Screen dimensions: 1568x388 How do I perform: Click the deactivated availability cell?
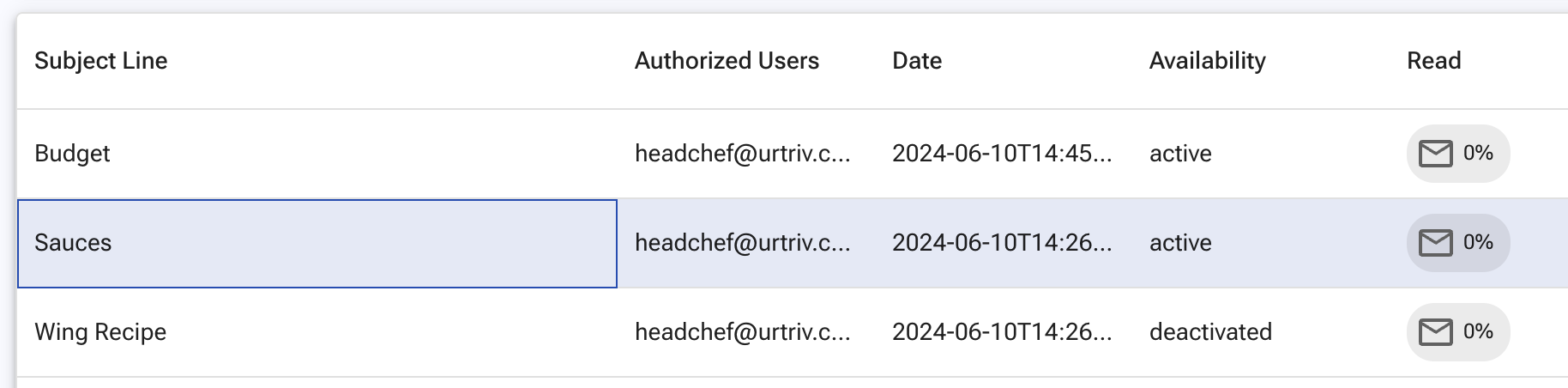tap(1210, 332)
